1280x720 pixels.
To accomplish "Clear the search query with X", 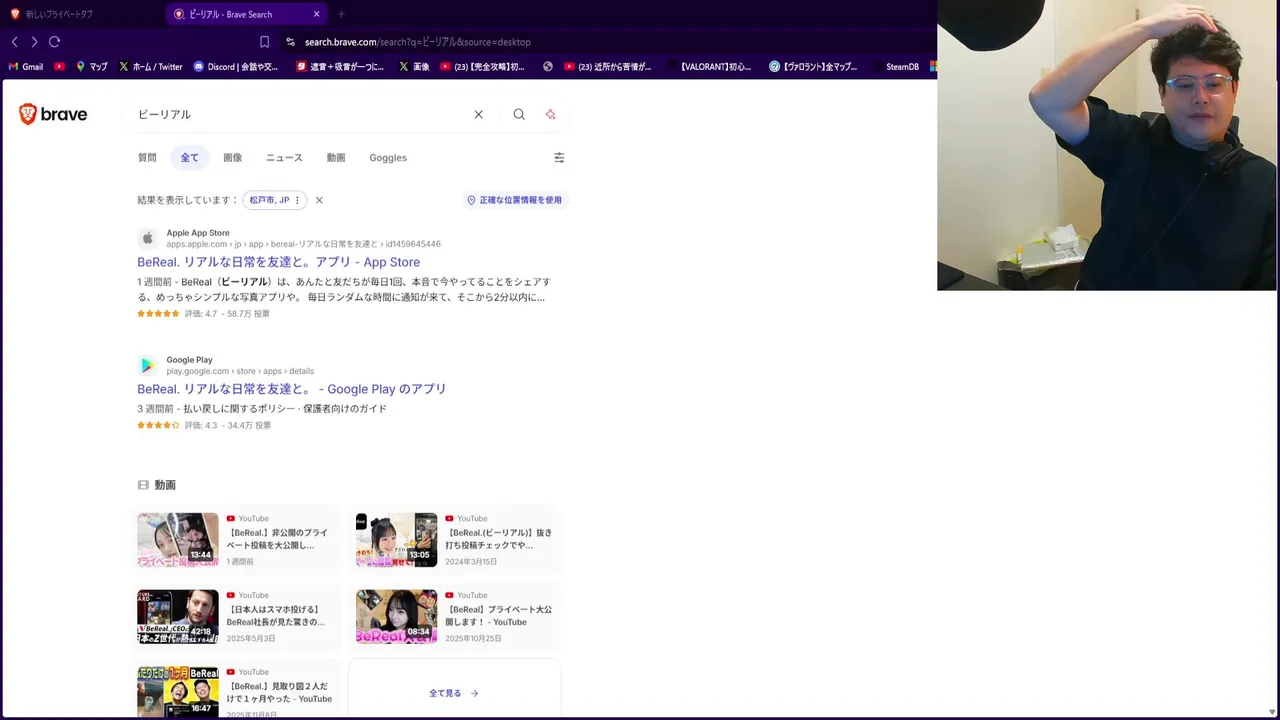I will pos(479,114).
